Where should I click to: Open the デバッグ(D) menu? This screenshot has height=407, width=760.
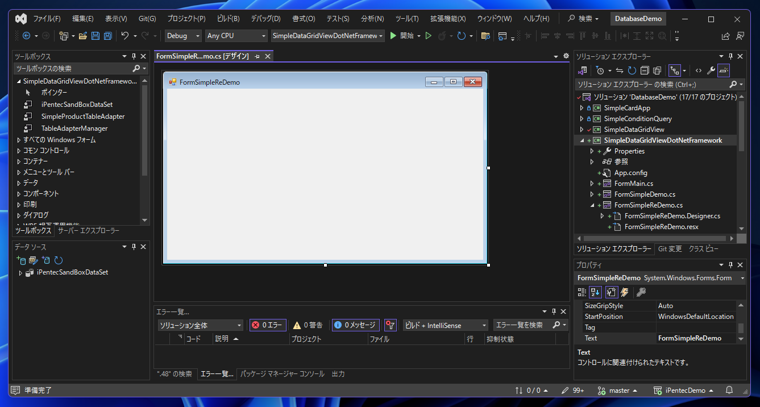[265, 19]
